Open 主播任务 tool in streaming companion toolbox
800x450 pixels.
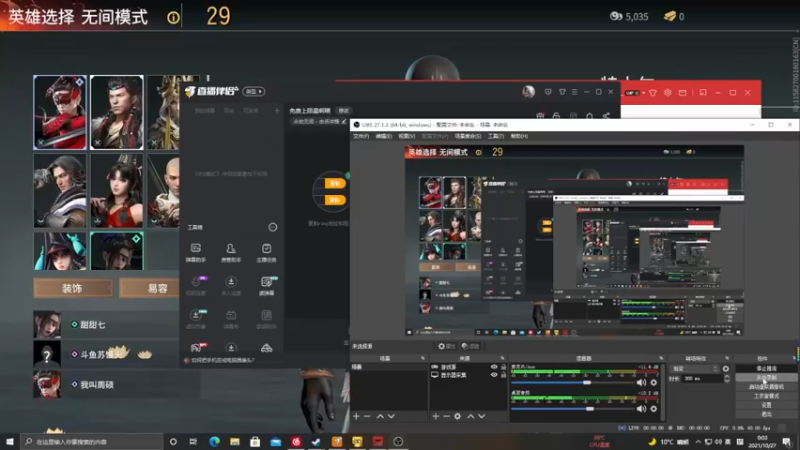point(266,253)
